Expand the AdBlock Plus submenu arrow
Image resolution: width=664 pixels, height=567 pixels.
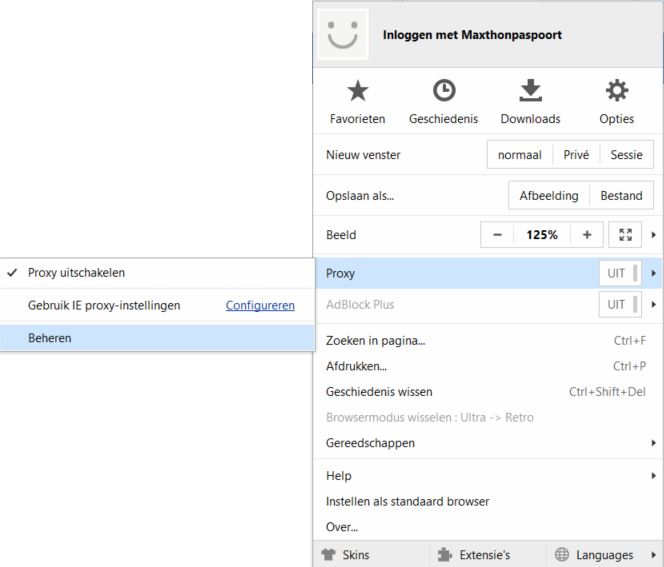pyautogui.click(x=653, y=304)
